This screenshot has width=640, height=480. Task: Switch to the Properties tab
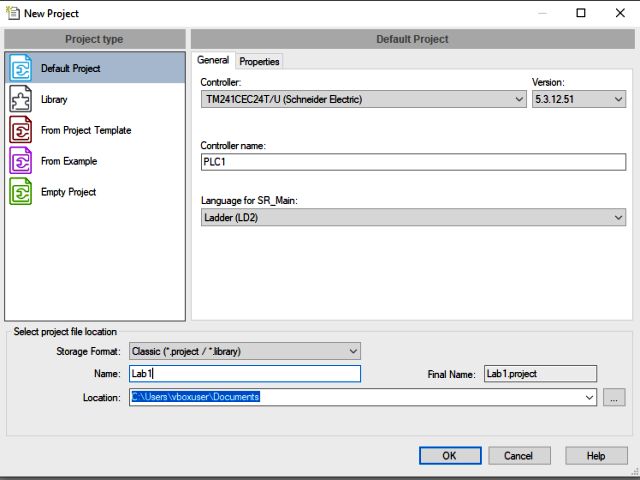(x=259, y=62)
